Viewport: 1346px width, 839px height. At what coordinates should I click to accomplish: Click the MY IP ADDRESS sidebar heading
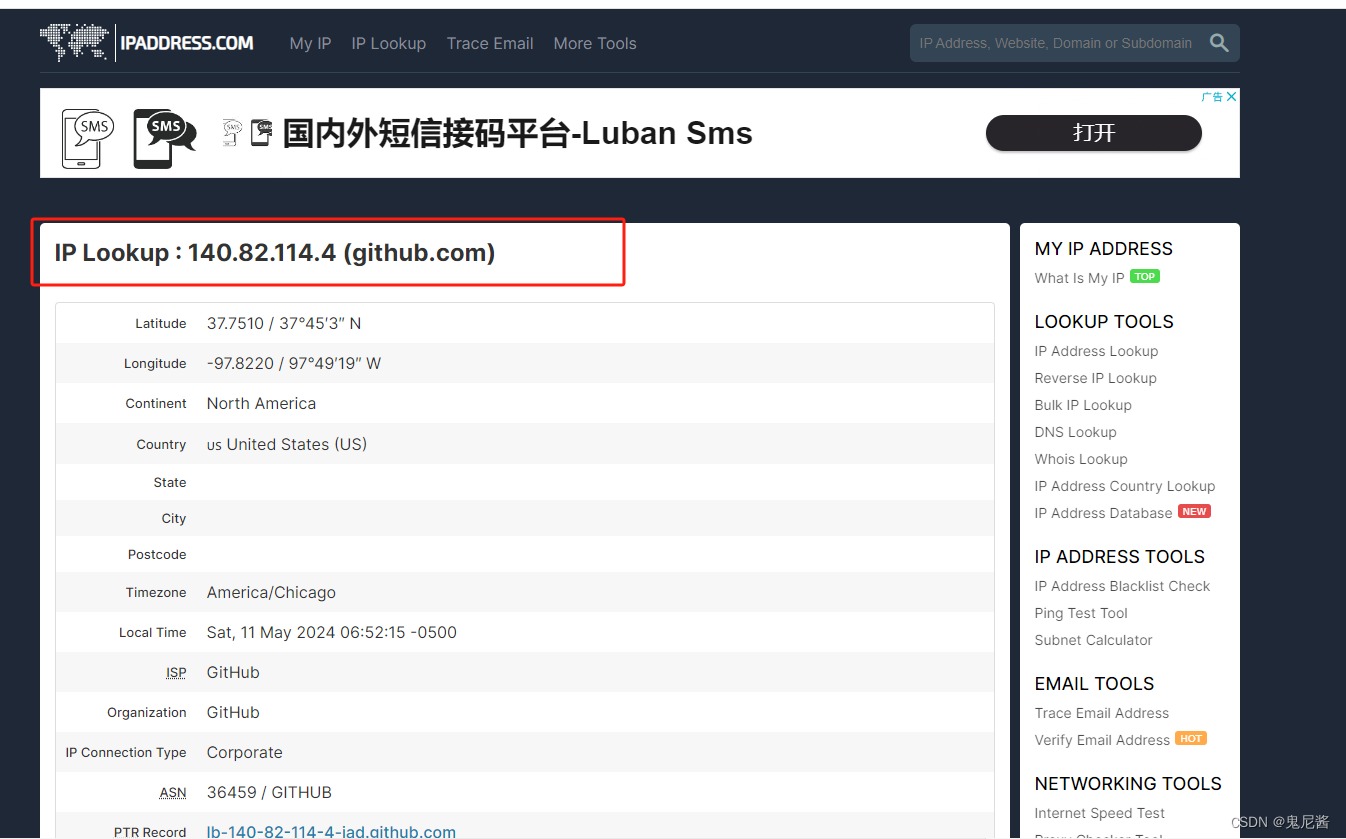click(x=1104, y=249)
